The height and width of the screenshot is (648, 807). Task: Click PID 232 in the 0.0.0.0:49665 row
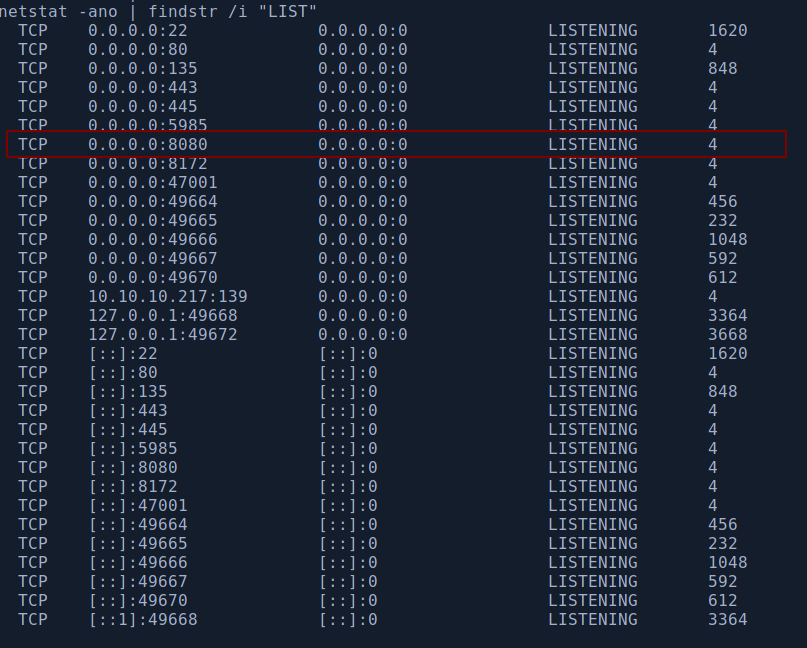point(723,220)
